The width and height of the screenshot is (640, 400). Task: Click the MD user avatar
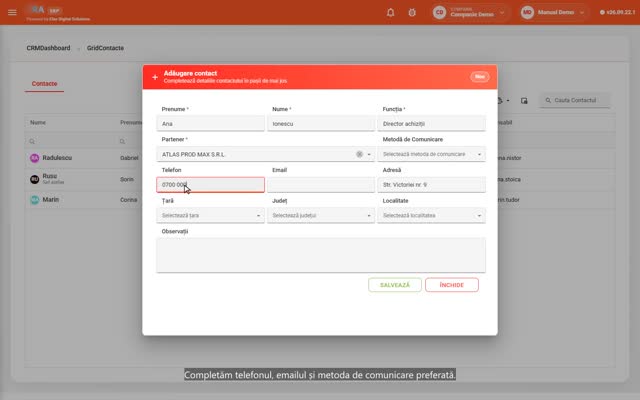point(527,13)
